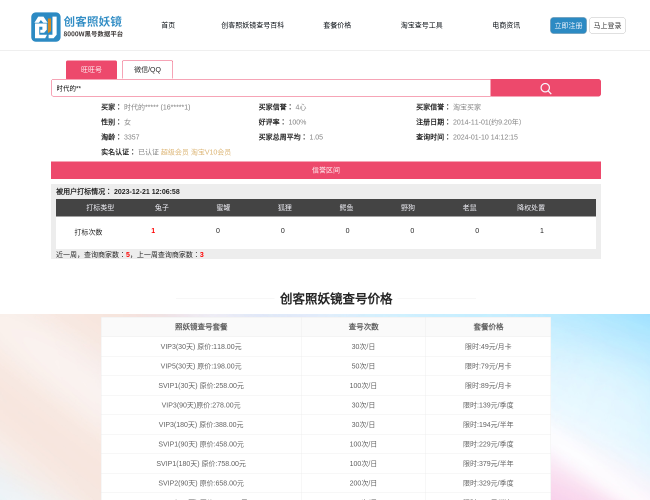Click the 已认证 status text

click(148, 152)
